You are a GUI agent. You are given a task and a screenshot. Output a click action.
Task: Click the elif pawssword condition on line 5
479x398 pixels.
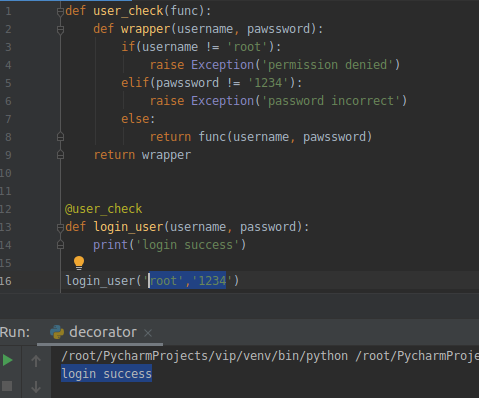(211, 83)
